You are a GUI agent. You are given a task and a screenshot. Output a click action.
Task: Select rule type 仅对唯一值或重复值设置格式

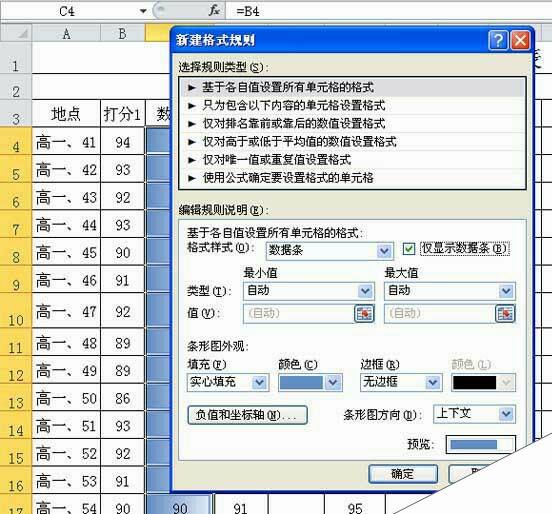click(x=353, y=159)
